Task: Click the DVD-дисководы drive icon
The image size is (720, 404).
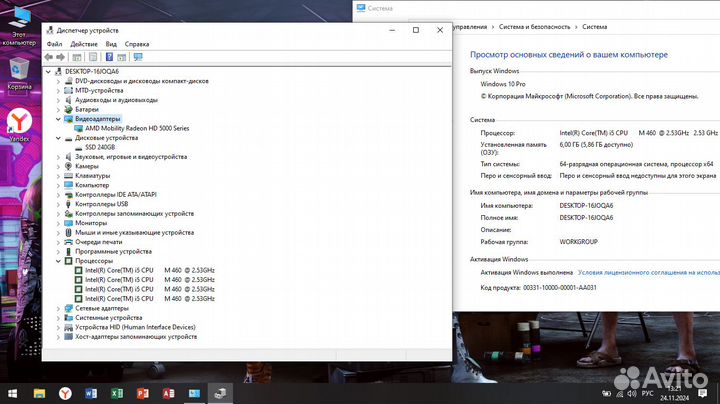Action: (68, 81)
